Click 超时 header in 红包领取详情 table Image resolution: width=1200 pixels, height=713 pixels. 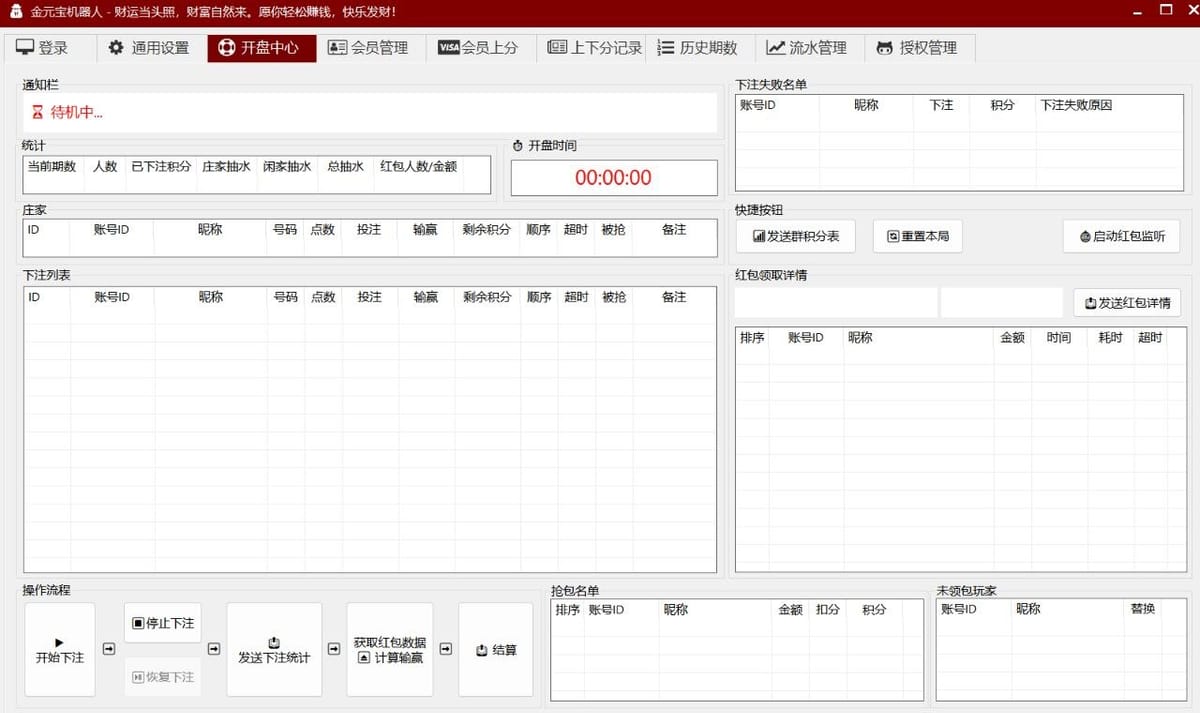coord(1150,338)
